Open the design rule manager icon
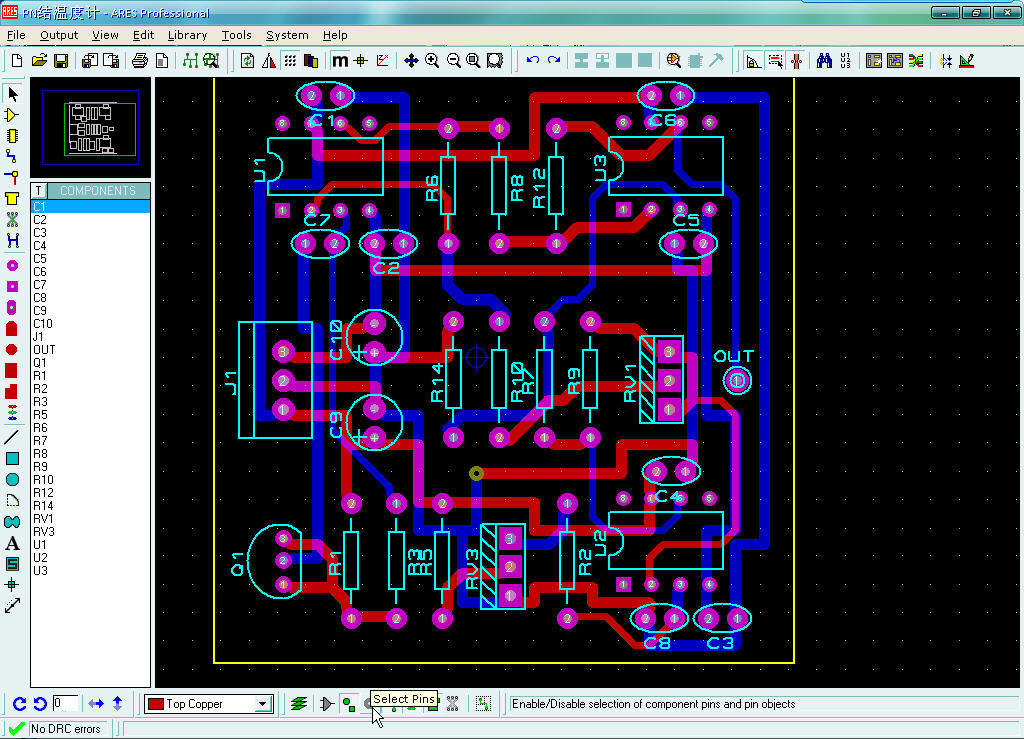The image size is (1024, 739). pos(967,61)
